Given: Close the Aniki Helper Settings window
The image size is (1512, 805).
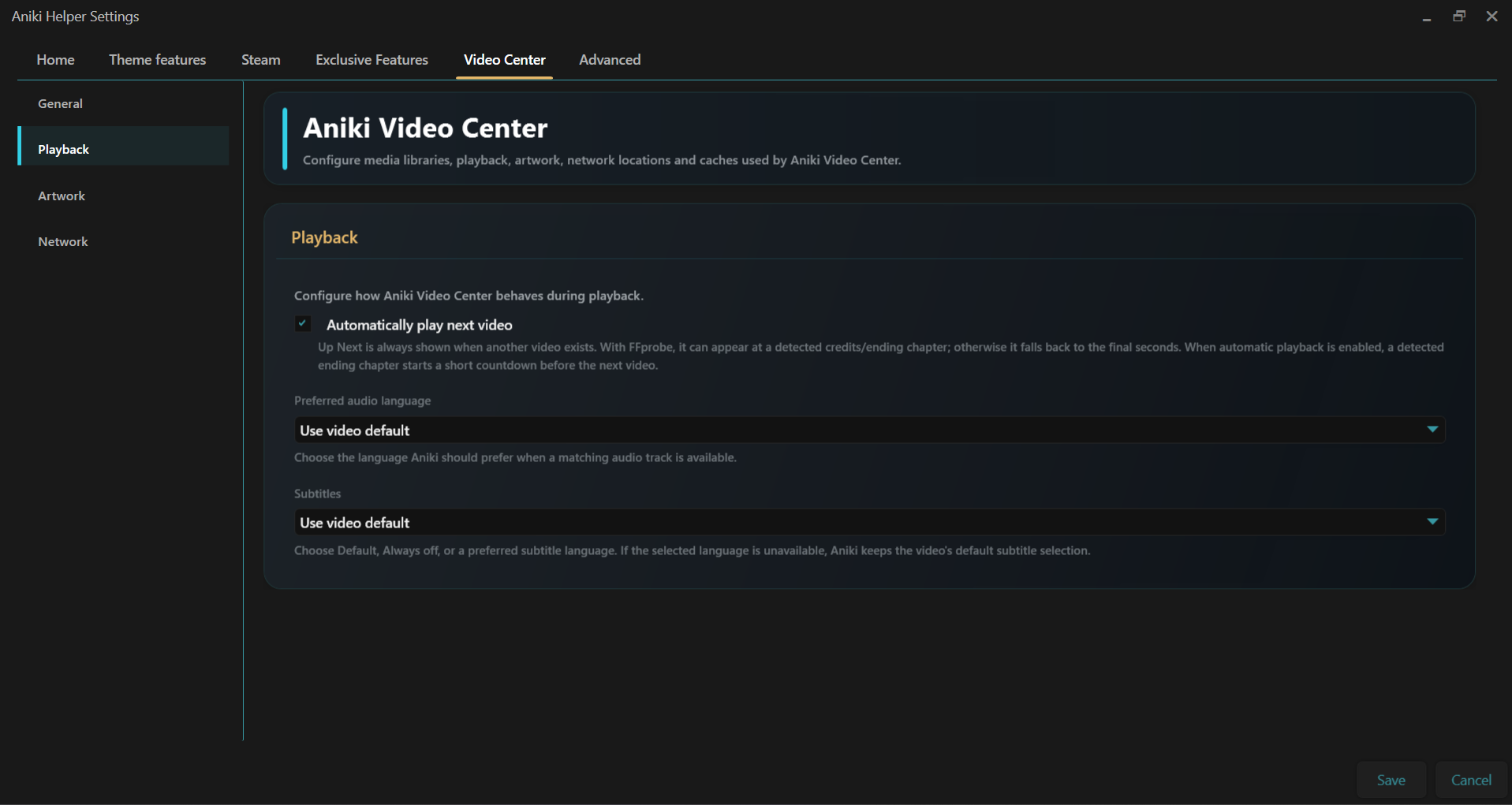Looking at the screenshot, I should [x=1491, y=17].
